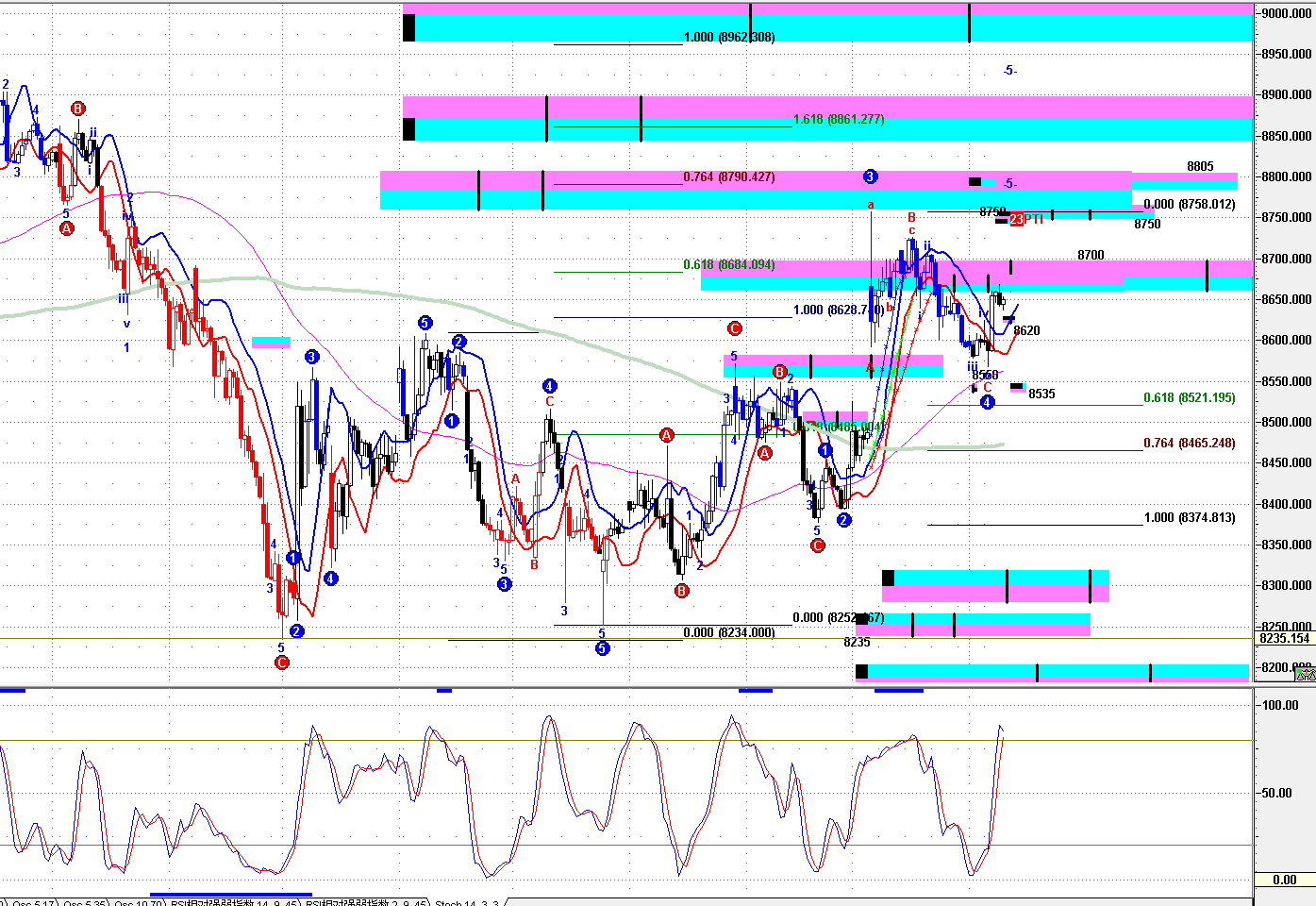
Task: Select 8800.000 on the price axis
Action: (1287, 177)
